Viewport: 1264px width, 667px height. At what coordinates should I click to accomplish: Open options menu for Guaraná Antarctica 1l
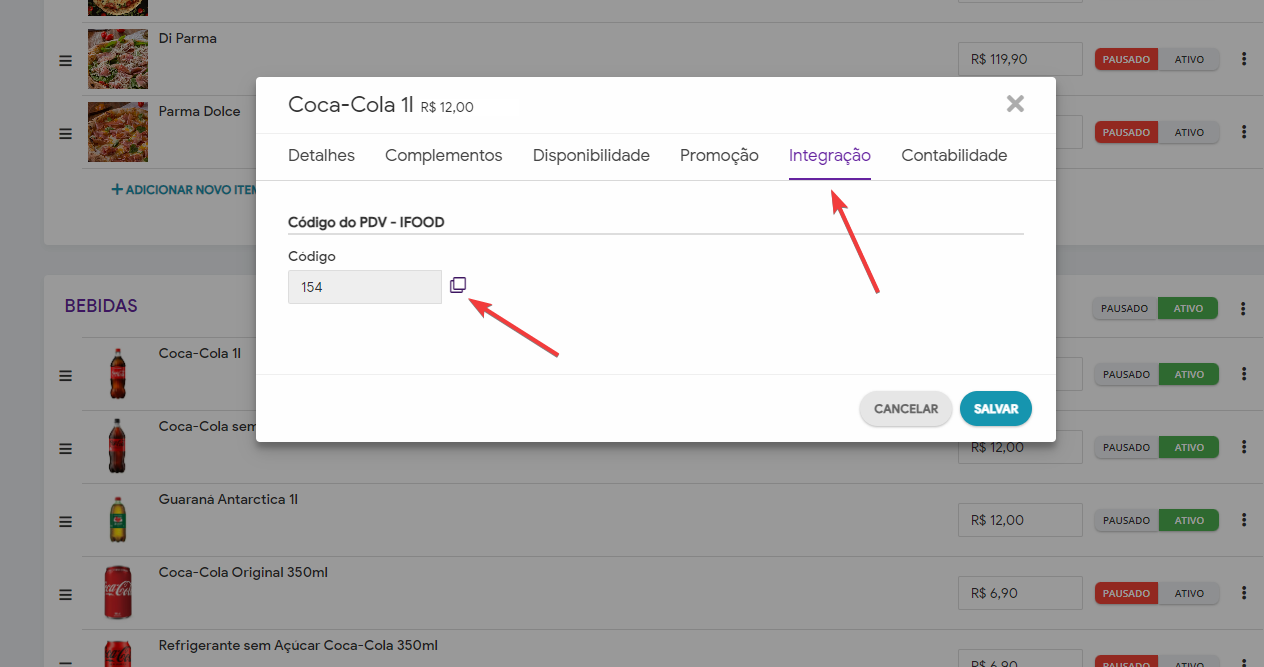tap(1244, 520)
